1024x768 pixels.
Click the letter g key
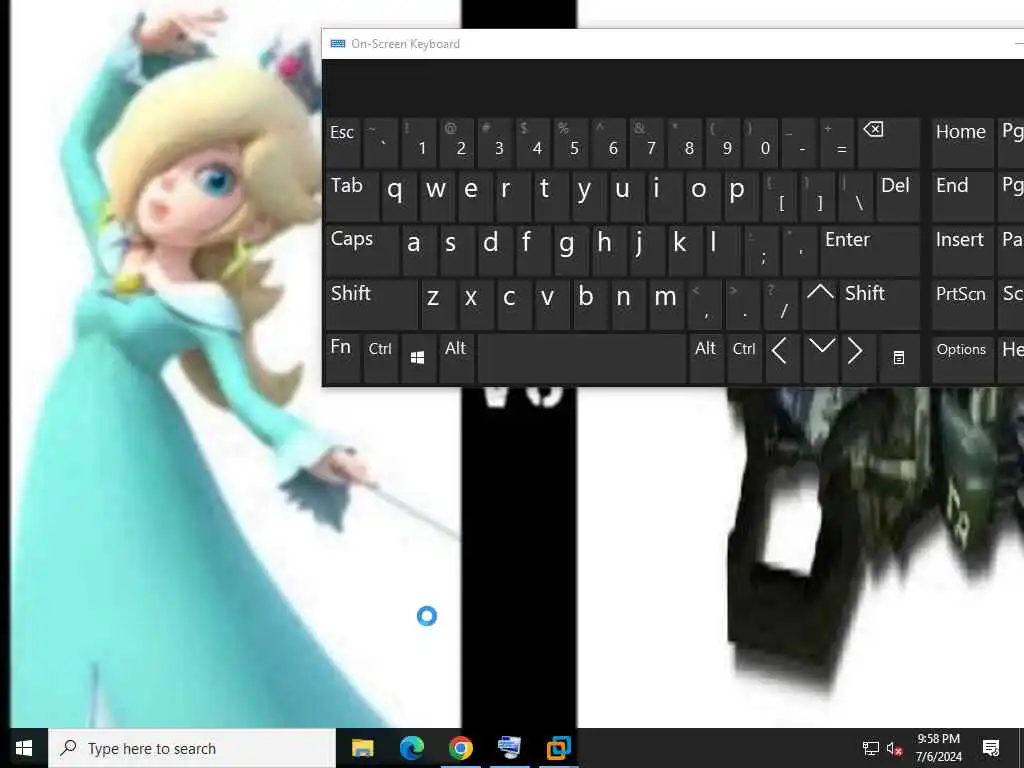tap(571, 250)
